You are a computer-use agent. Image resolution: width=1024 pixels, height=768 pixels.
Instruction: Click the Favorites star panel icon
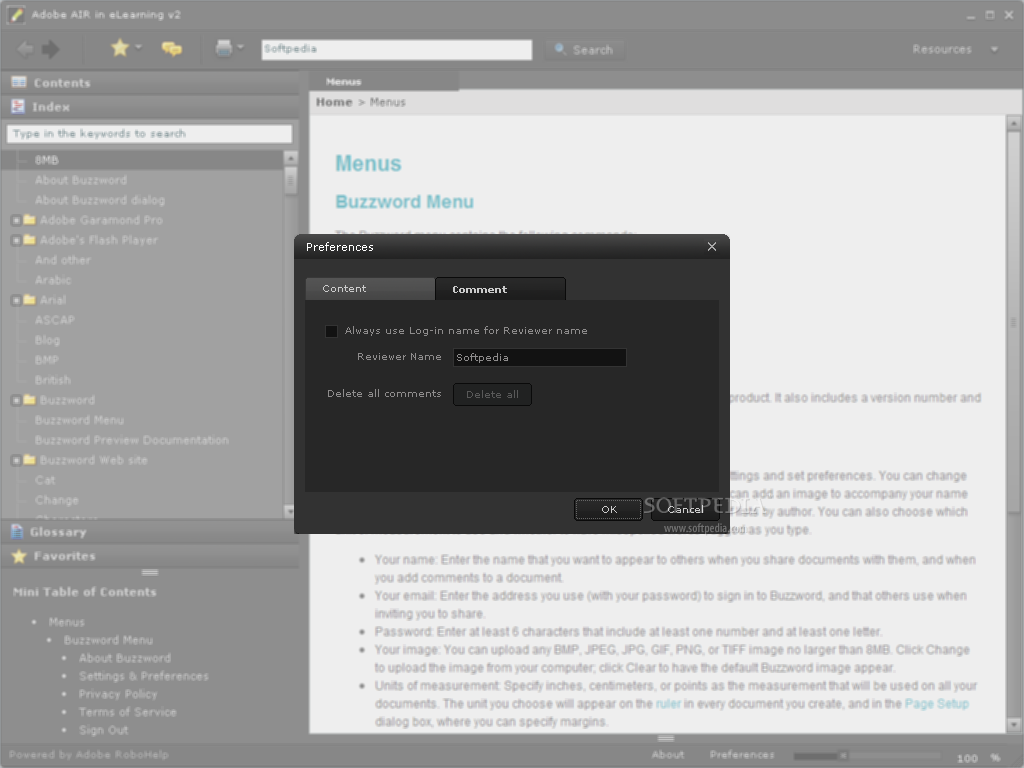[19, 556]
